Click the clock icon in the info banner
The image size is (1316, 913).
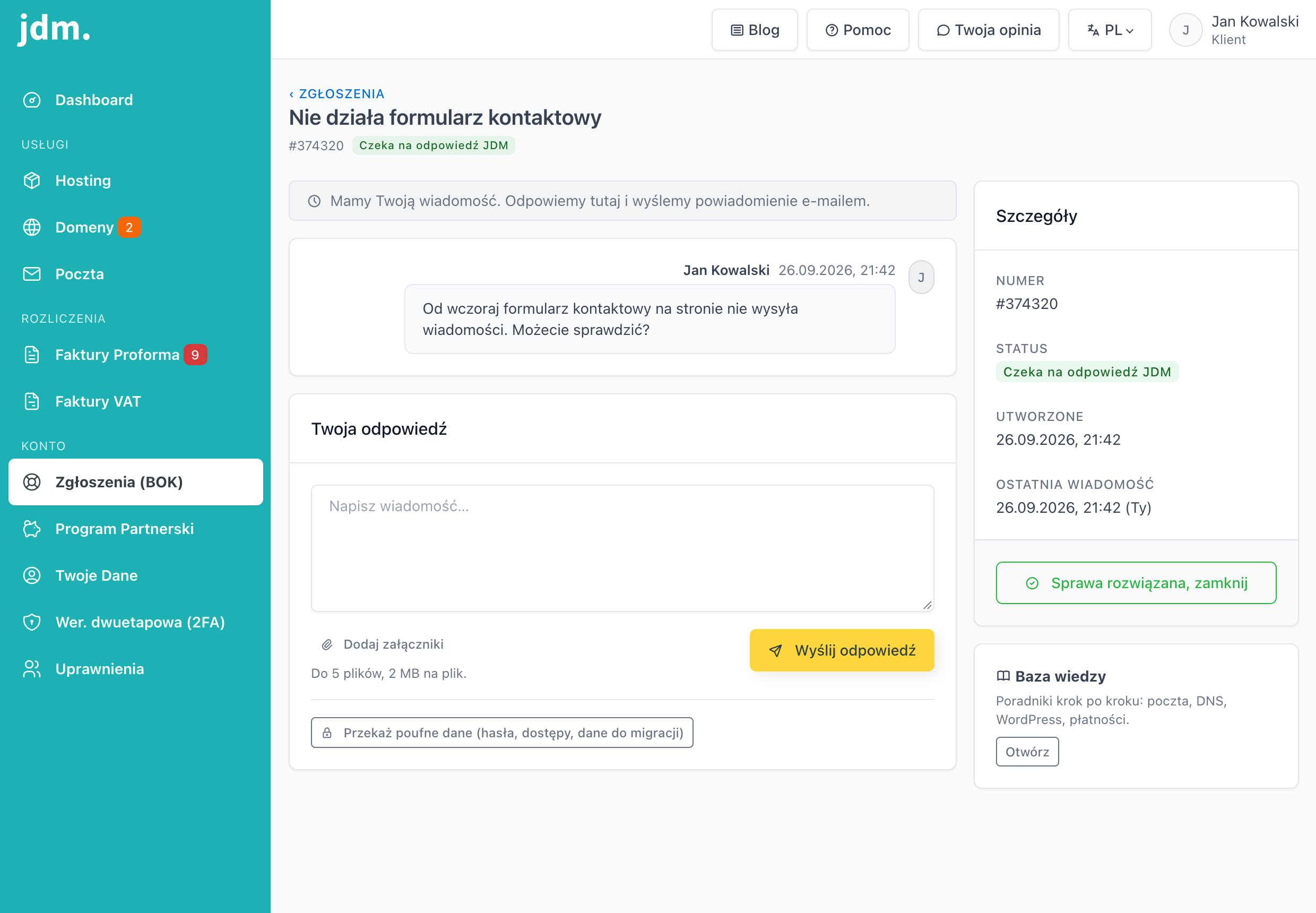[314, 201]
